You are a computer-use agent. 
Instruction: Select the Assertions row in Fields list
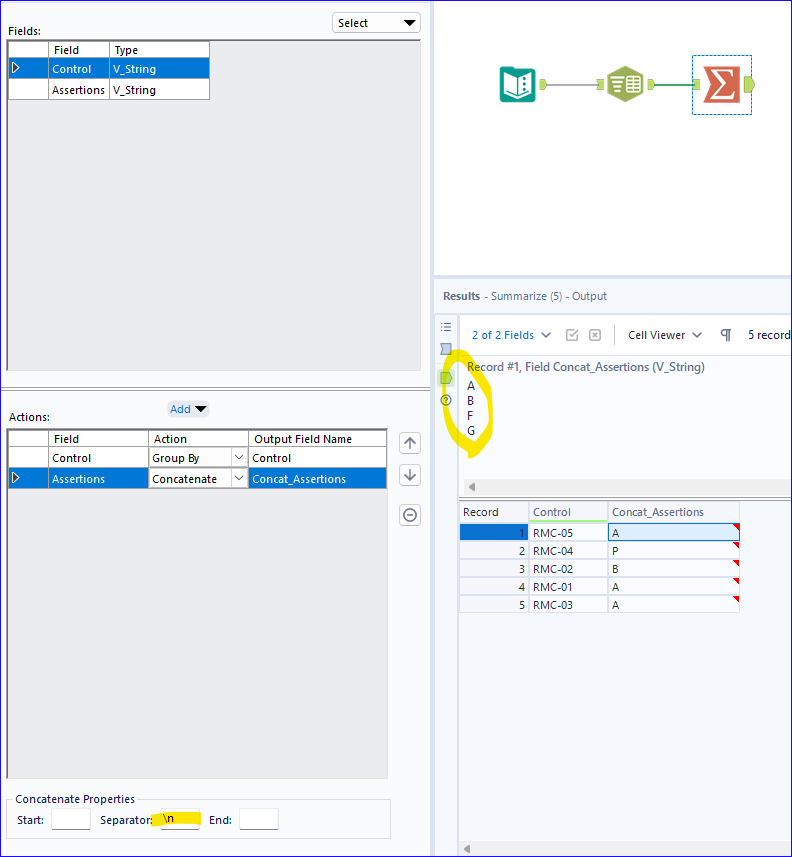pyautogui.click(x=109, y=90)
